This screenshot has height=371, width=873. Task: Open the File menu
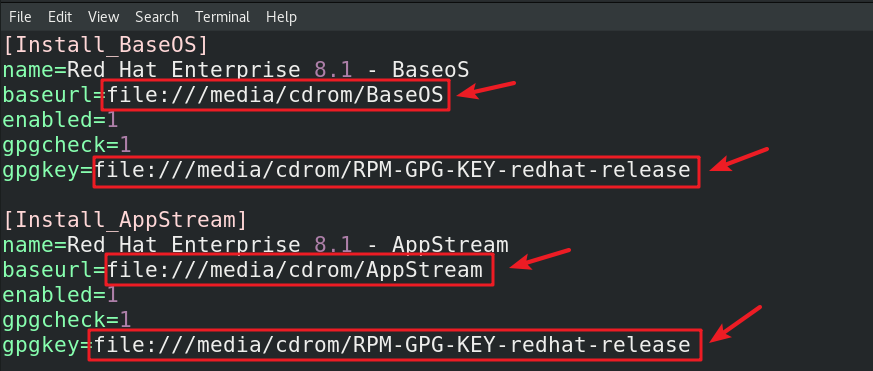20,17
